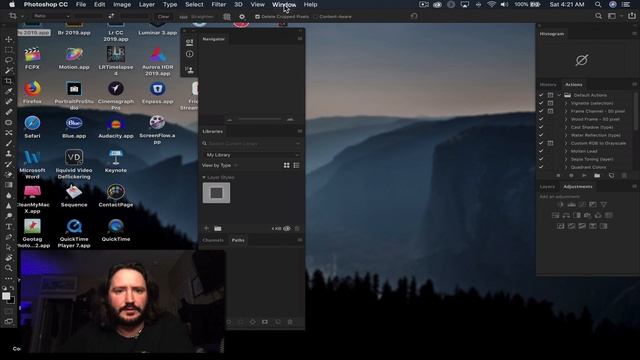
Task: Toggle checkmark for Wood Frame action
Action: [541, 119]
